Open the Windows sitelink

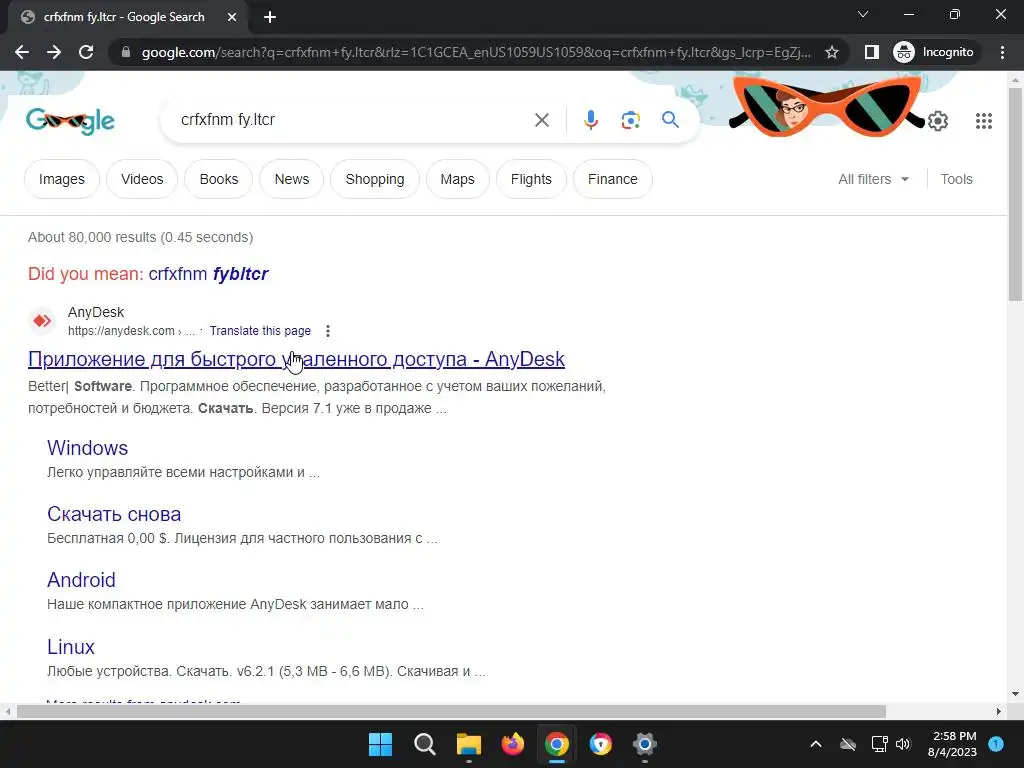(x=88, y=448)
